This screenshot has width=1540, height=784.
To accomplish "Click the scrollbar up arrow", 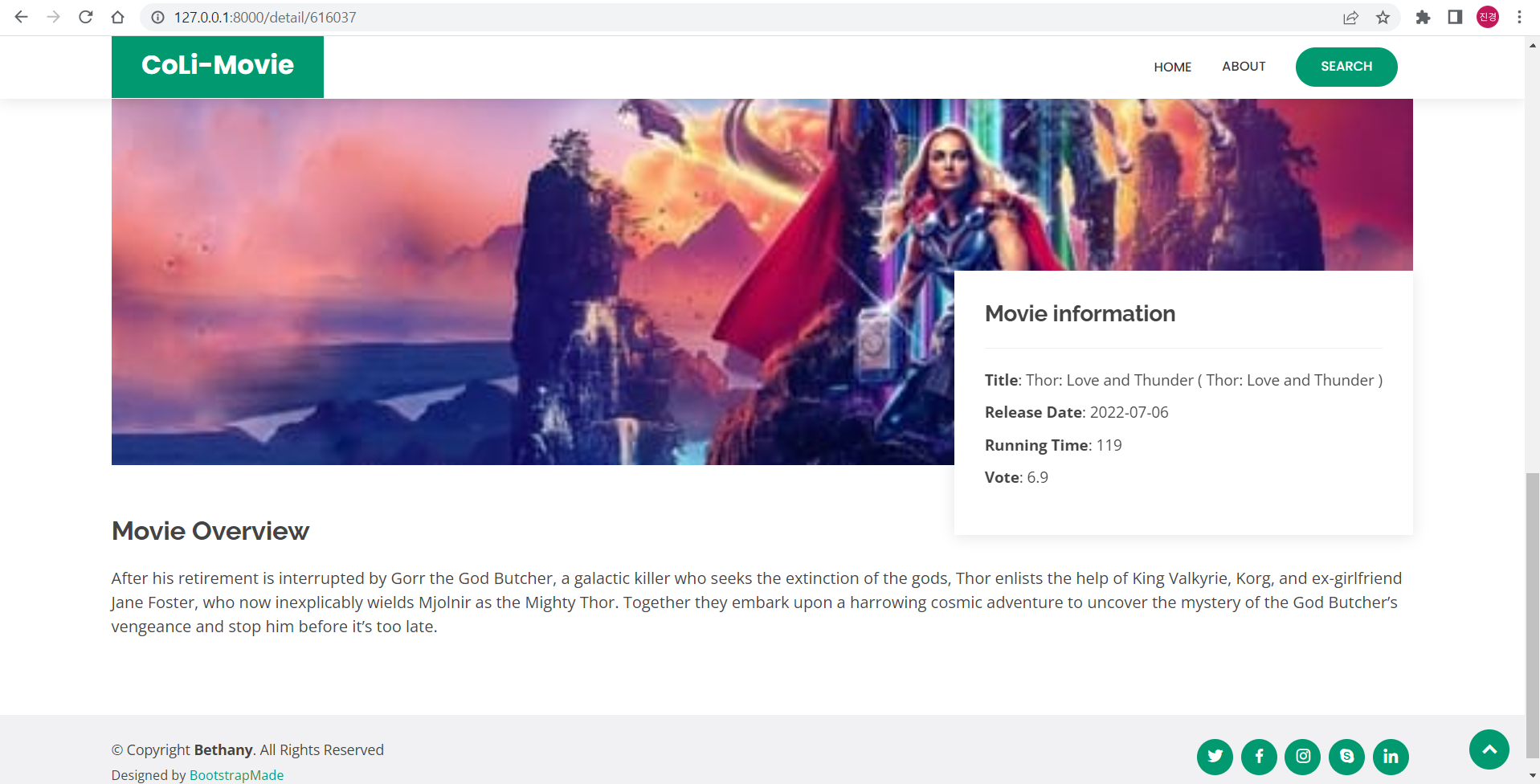I will [1533, 45].
